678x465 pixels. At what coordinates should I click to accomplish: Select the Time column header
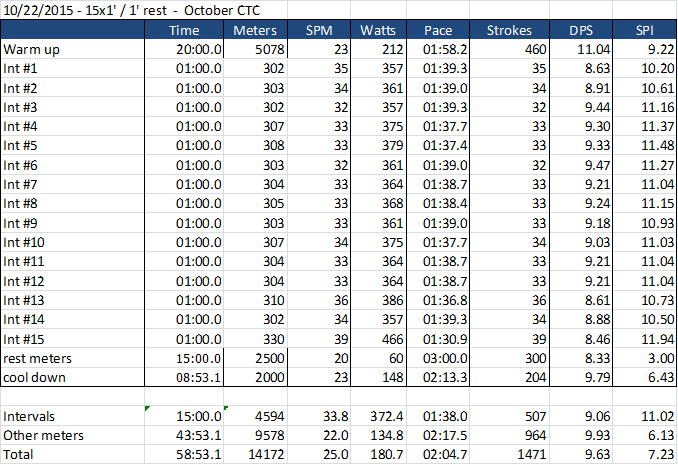[x=191, y=30]
